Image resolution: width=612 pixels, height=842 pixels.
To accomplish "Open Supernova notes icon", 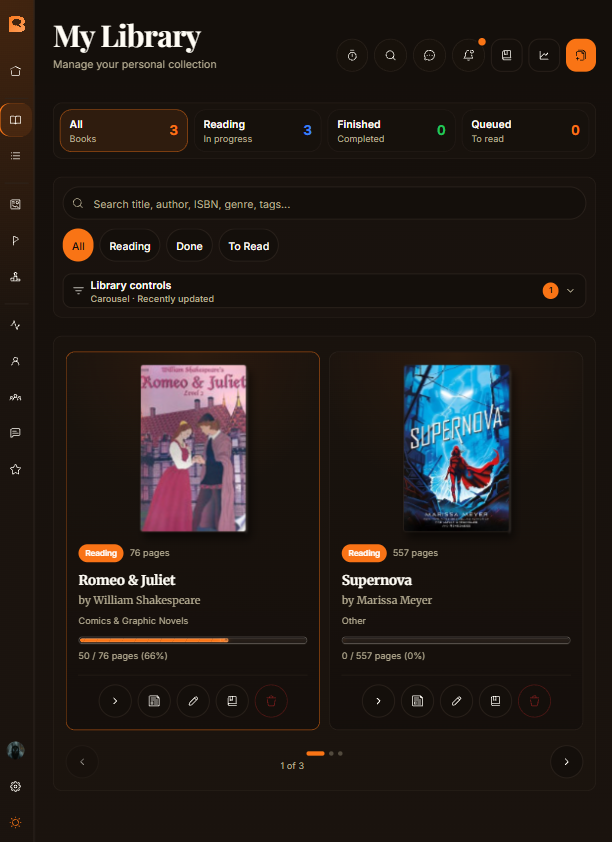I will coord(417,701).
